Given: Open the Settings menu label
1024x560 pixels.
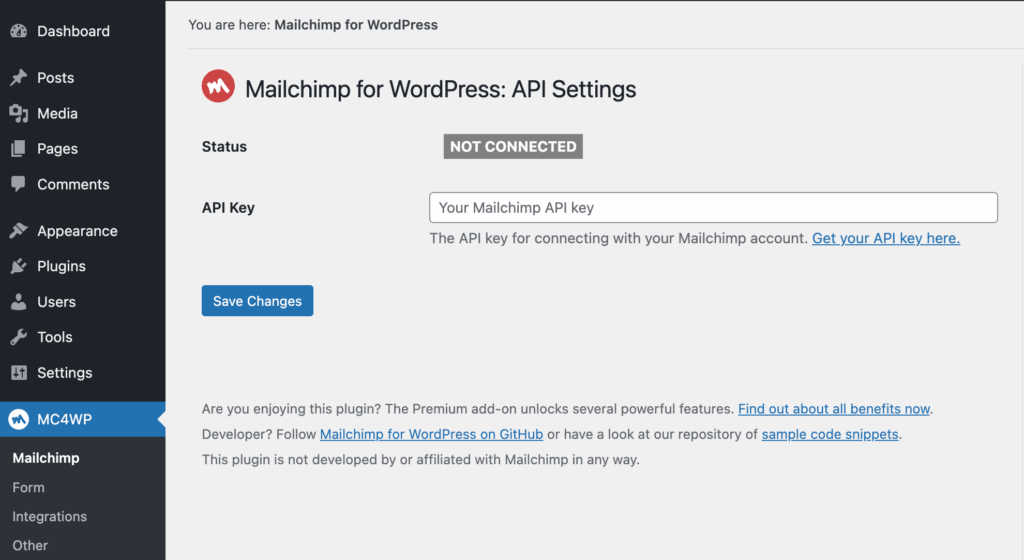Looking at the screenshot, I should pos(65,373).
